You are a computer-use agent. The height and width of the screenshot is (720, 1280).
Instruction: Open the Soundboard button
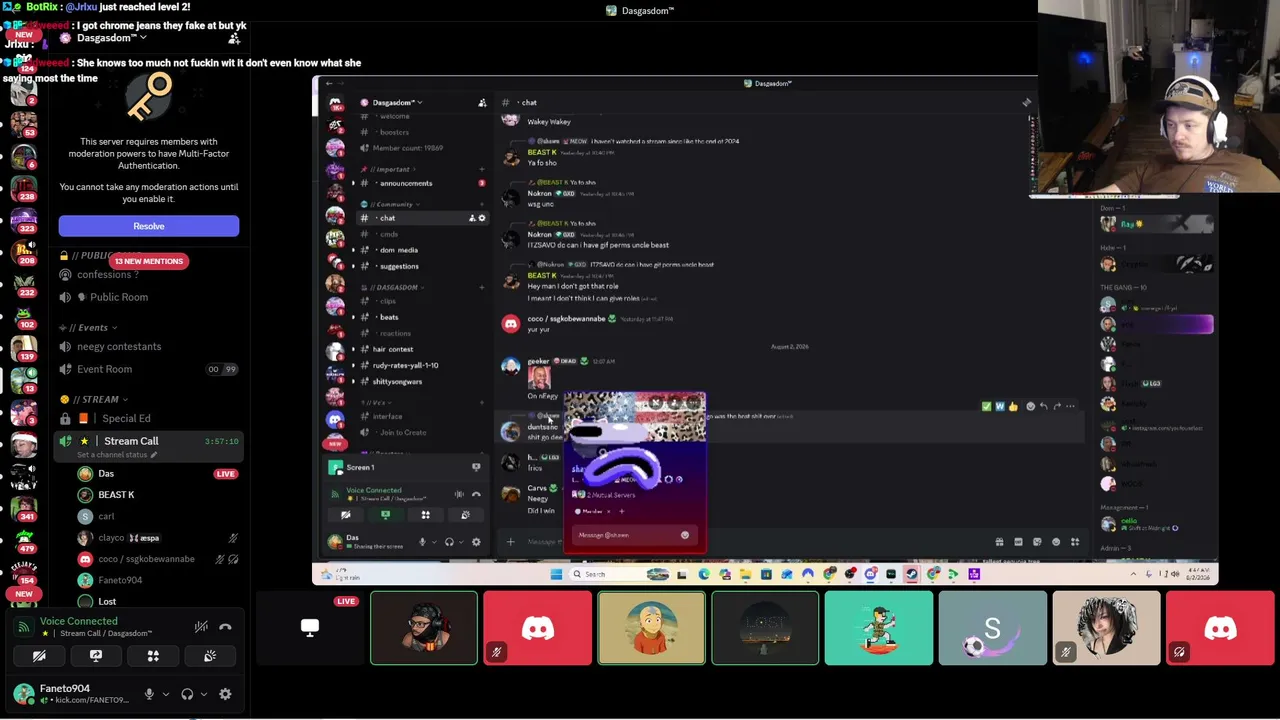point(210,656)
